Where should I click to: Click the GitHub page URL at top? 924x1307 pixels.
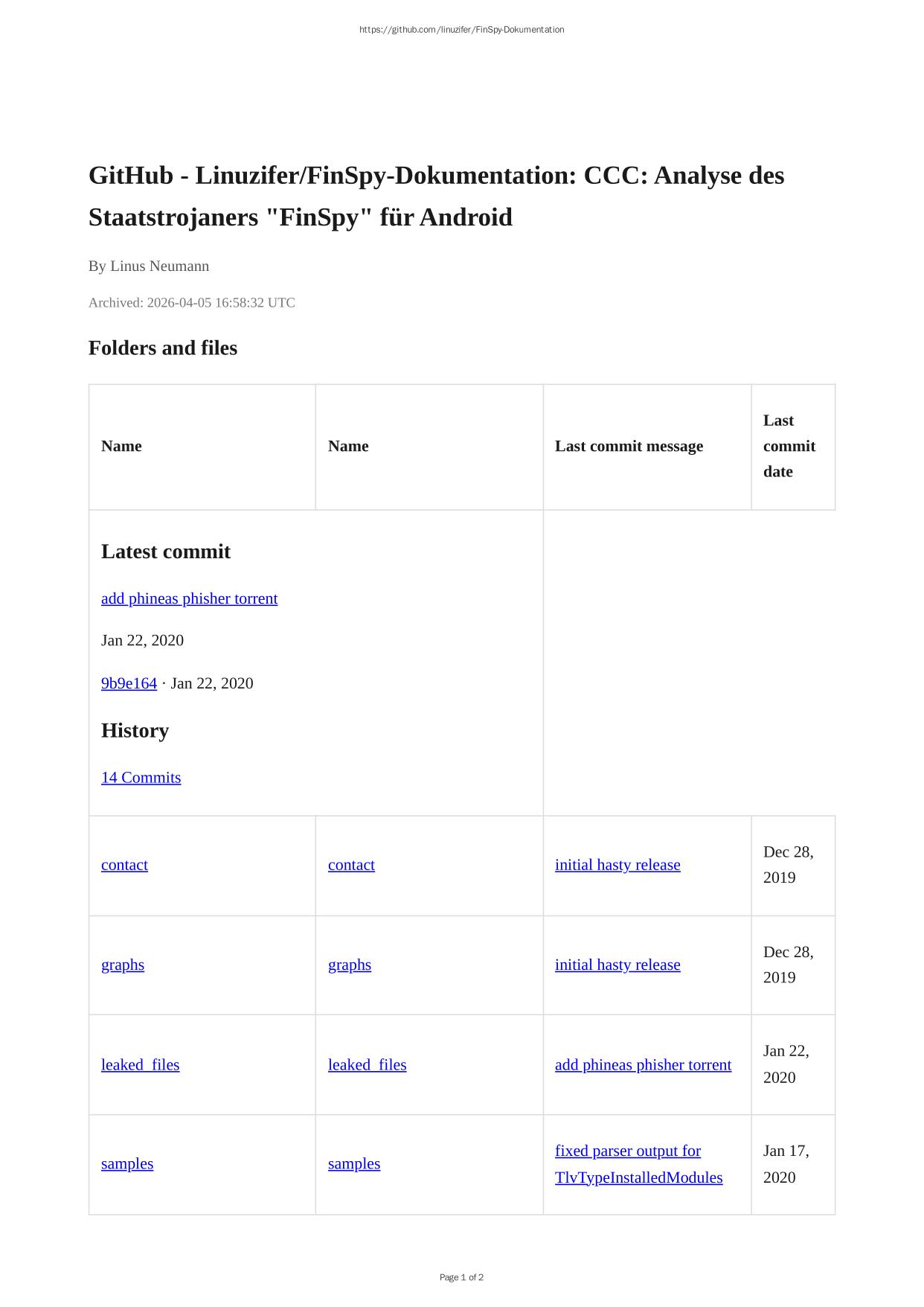click(x=461, y=30)
